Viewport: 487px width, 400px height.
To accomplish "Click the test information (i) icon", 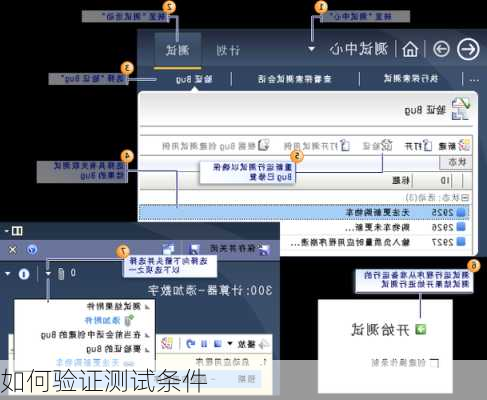I will coord(24,274).
